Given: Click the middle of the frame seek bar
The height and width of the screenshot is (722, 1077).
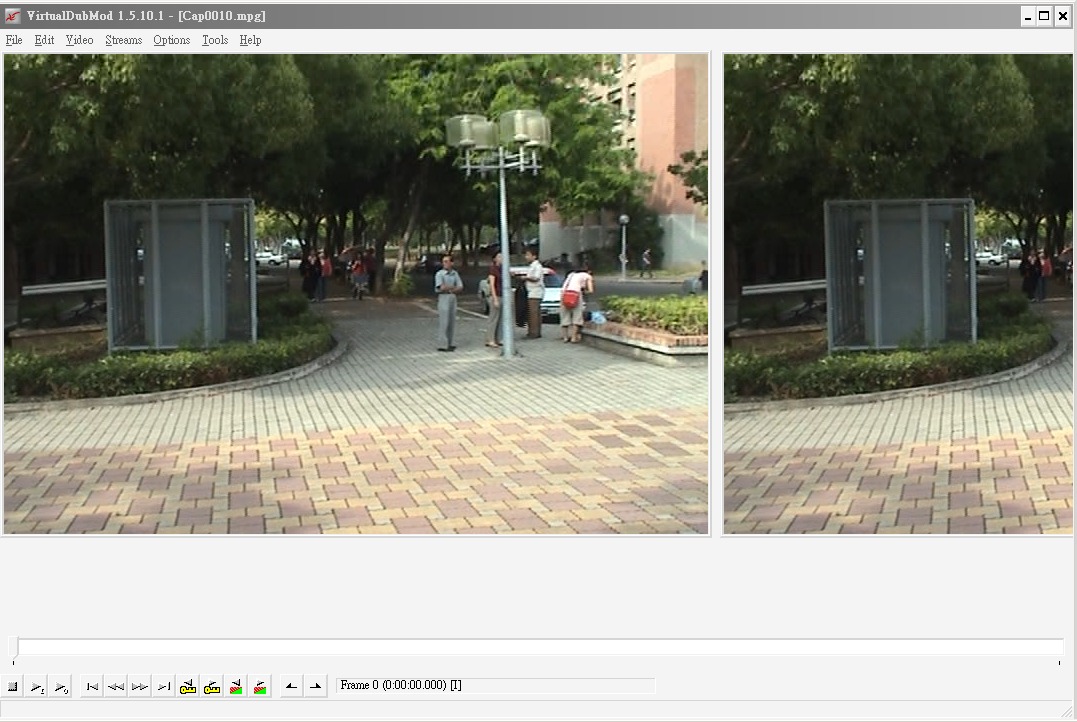Looking at the screenshot, I should 538,646.
